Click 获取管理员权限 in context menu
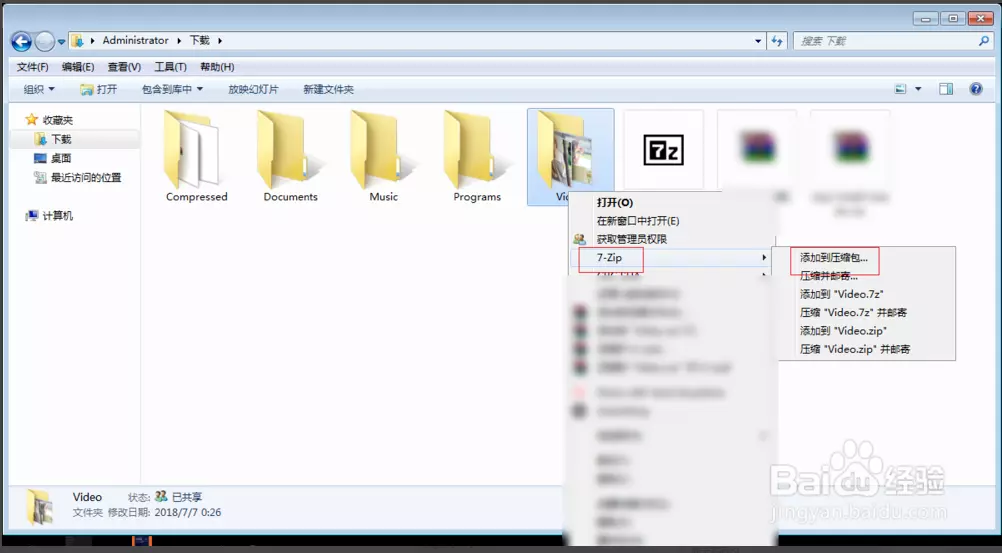Screen dimensions: 1002x553 [x=631, y=239]
